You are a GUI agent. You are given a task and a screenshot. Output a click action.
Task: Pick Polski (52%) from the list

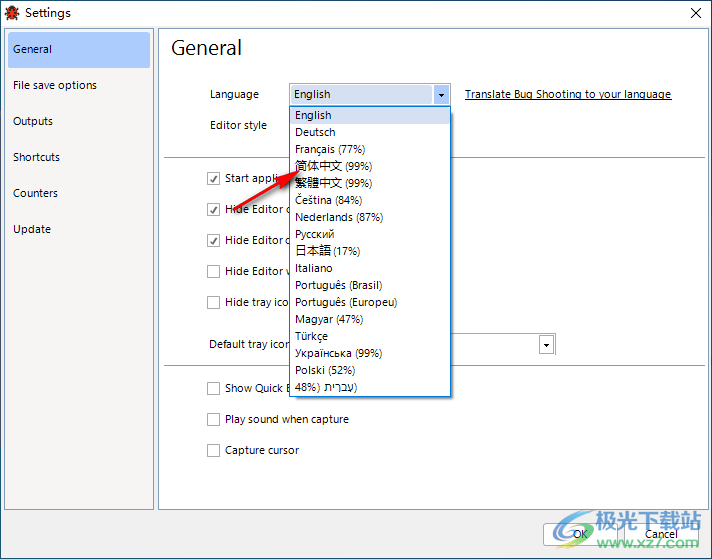(370, 371)
